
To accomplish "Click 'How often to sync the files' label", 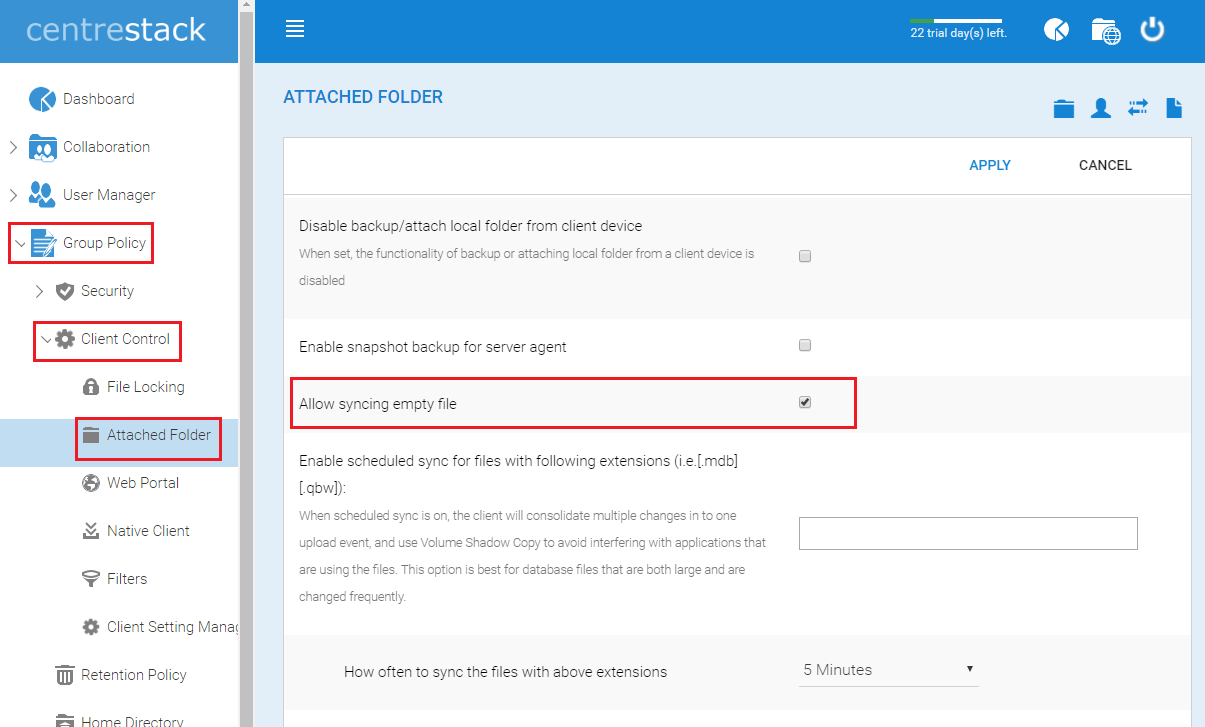I will tap(505, 672).
